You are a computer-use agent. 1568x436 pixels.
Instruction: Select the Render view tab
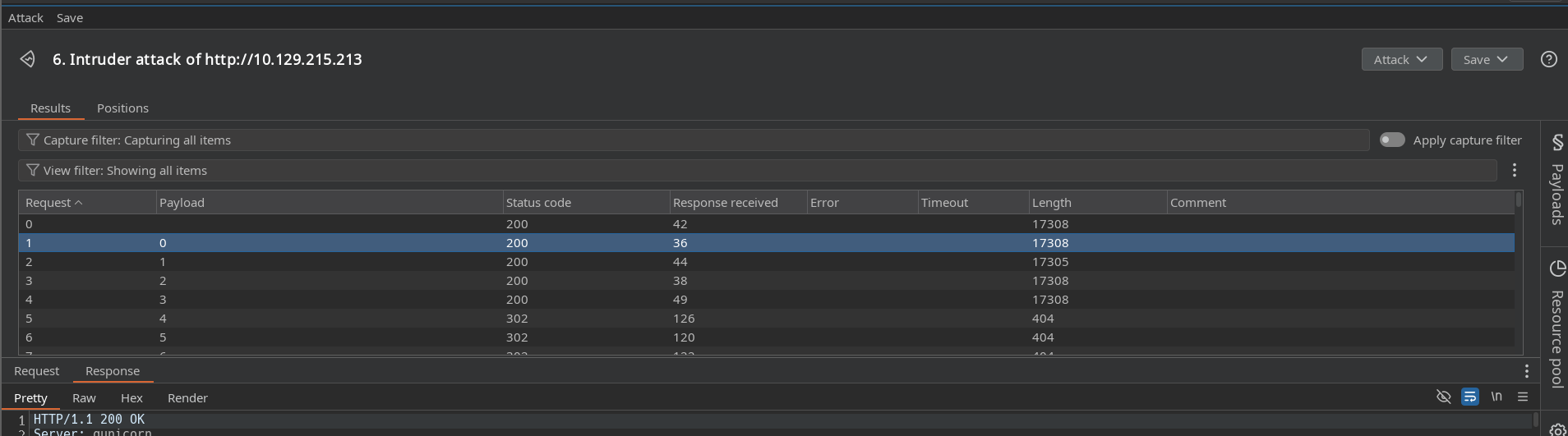(x=187, y=398)
